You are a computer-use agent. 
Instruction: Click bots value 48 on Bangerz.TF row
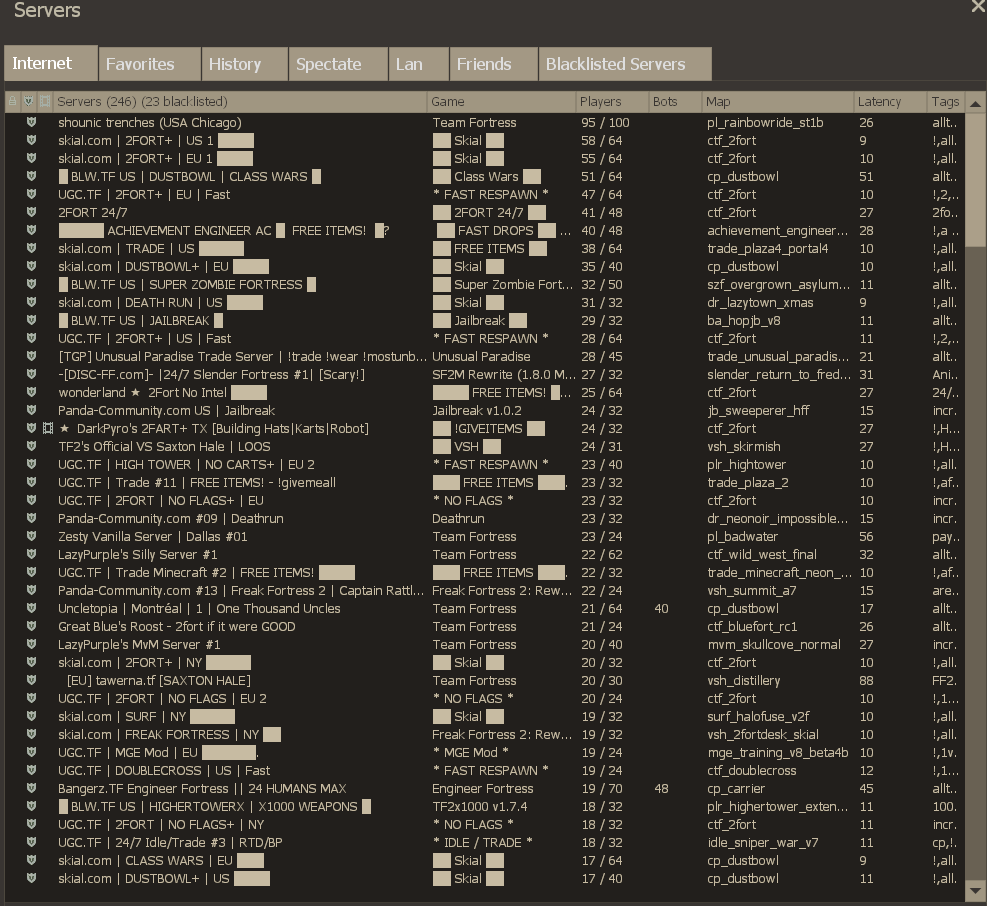pos(662,788)
